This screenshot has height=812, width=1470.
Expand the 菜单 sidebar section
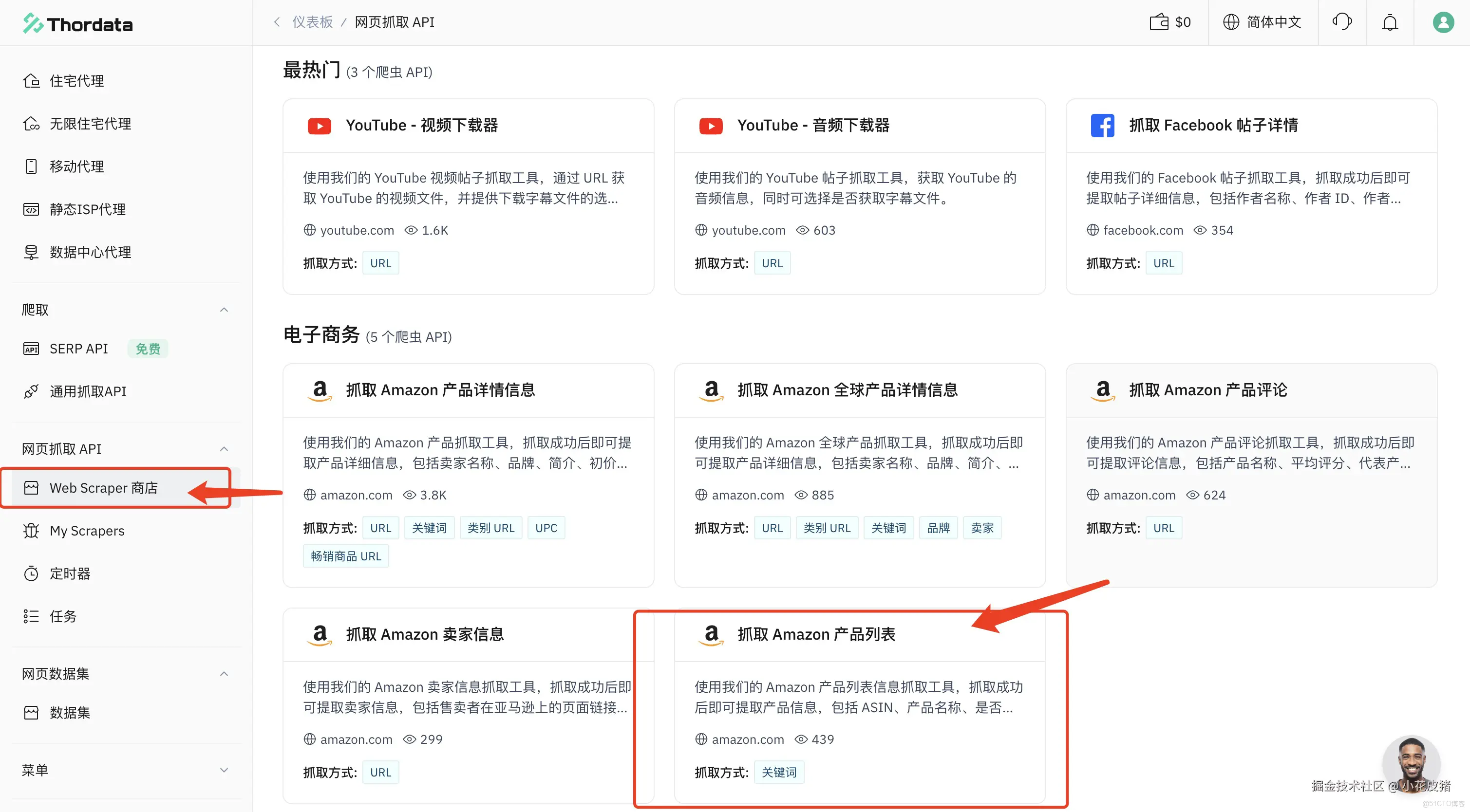click(x=224, y=770)
